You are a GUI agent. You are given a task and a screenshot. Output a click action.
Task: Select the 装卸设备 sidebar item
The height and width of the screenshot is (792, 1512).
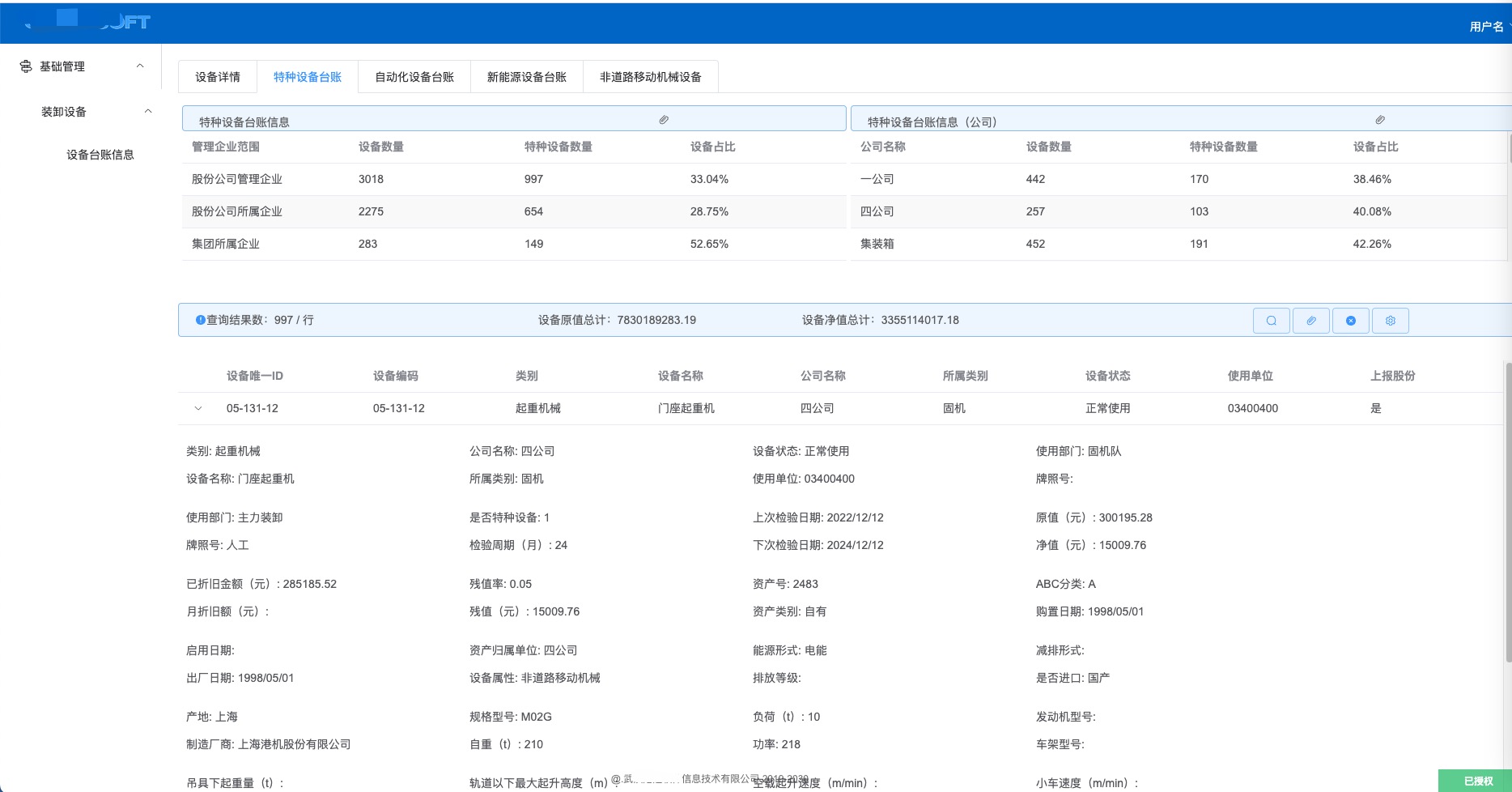tap(64, 112)
